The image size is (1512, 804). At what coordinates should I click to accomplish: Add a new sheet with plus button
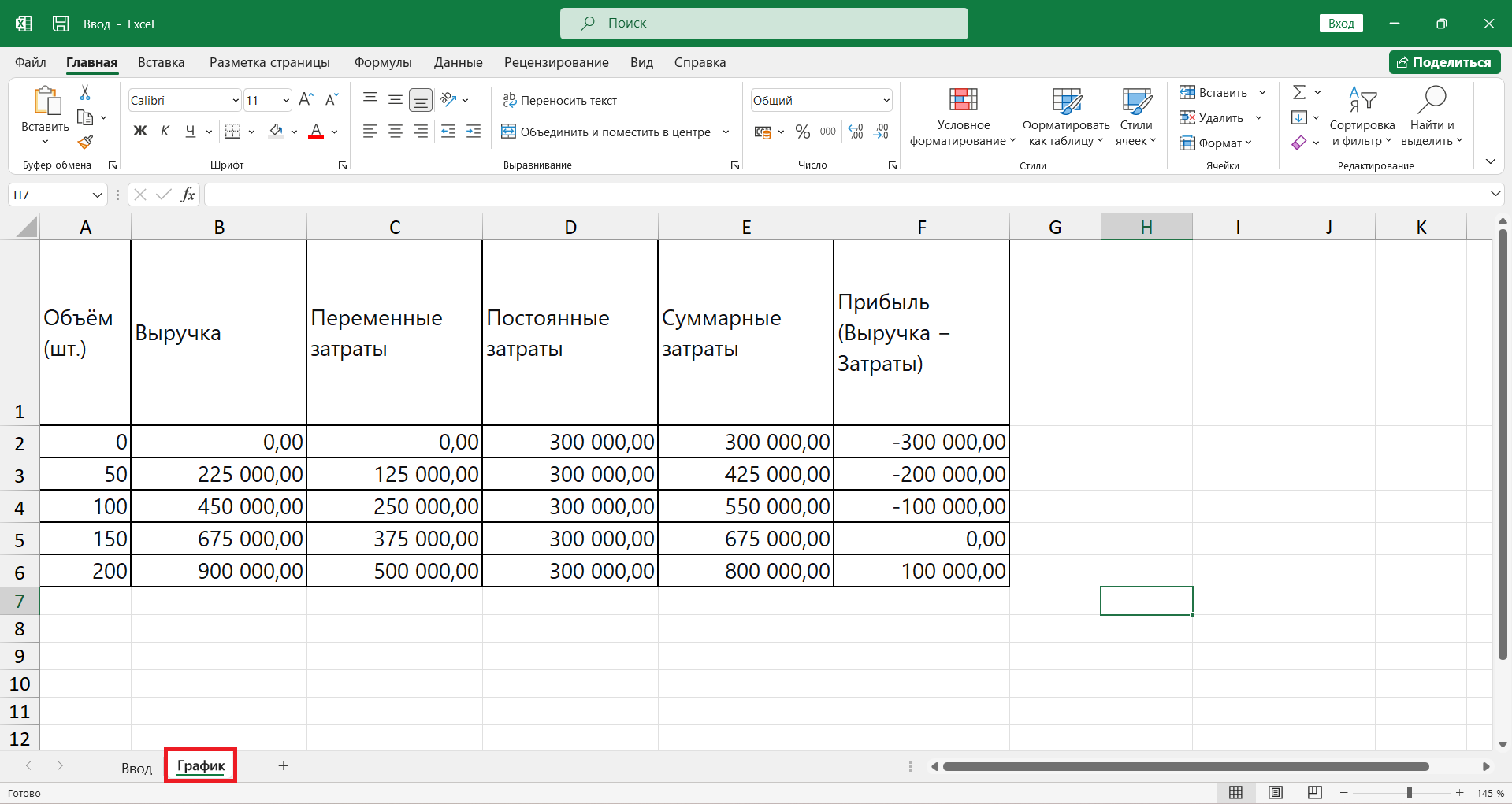[283, 765]
